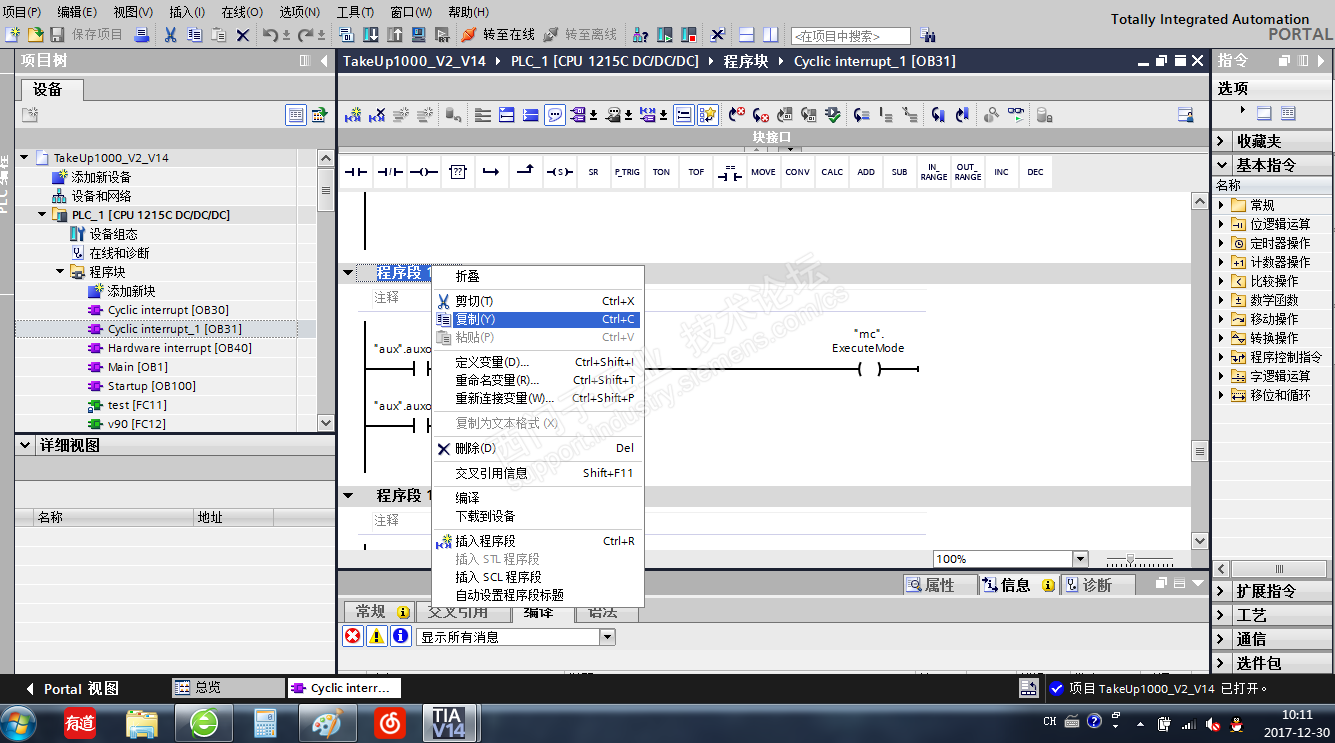Click the upload from device icon
Image resolution: width=1335 pixels, height=743 pixels.
point(395,35)
